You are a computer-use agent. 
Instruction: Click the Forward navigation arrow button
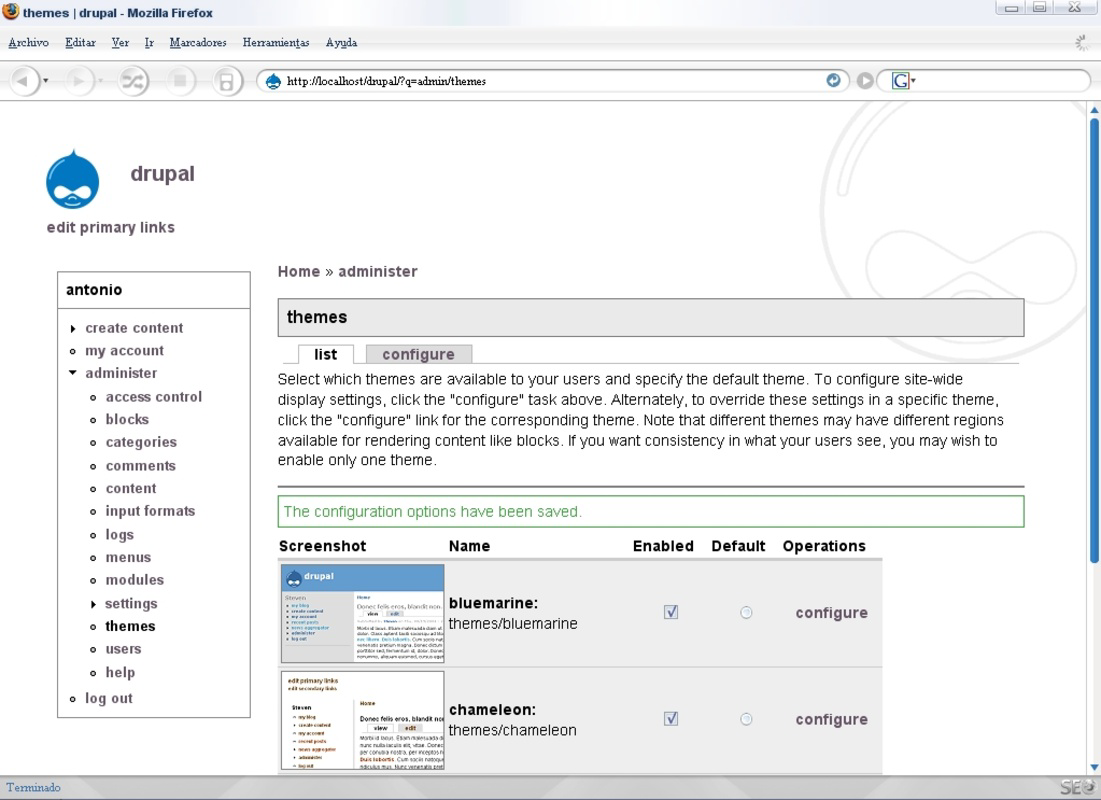pos(78,81)
